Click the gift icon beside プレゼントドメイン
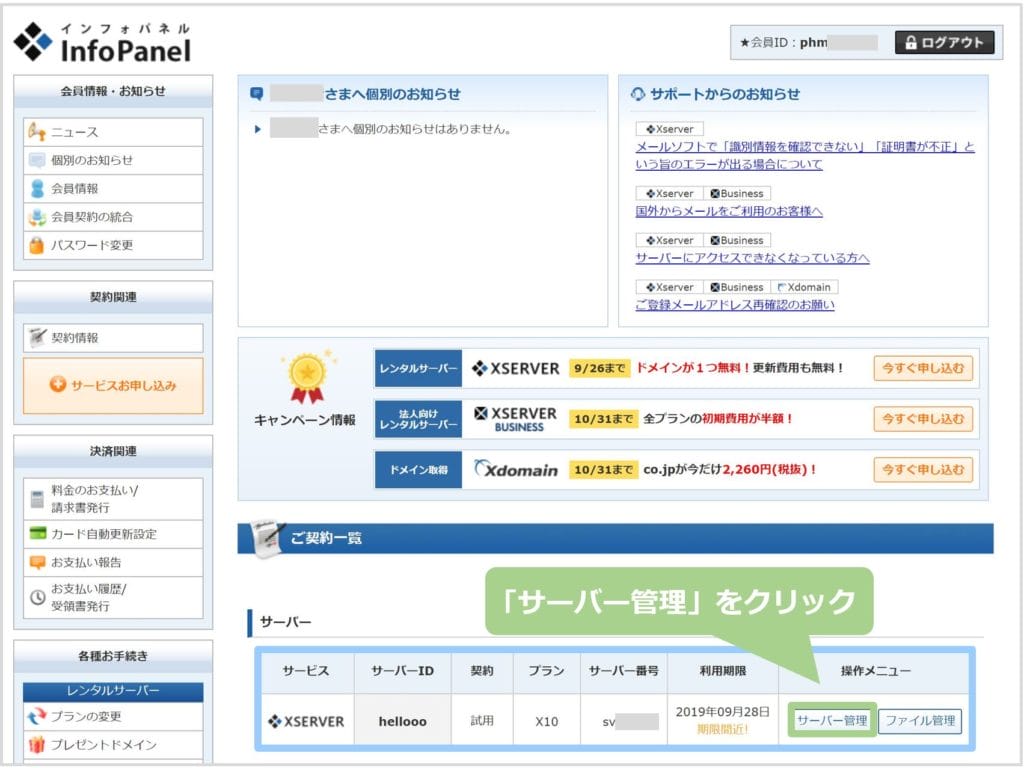 (37, 744)
